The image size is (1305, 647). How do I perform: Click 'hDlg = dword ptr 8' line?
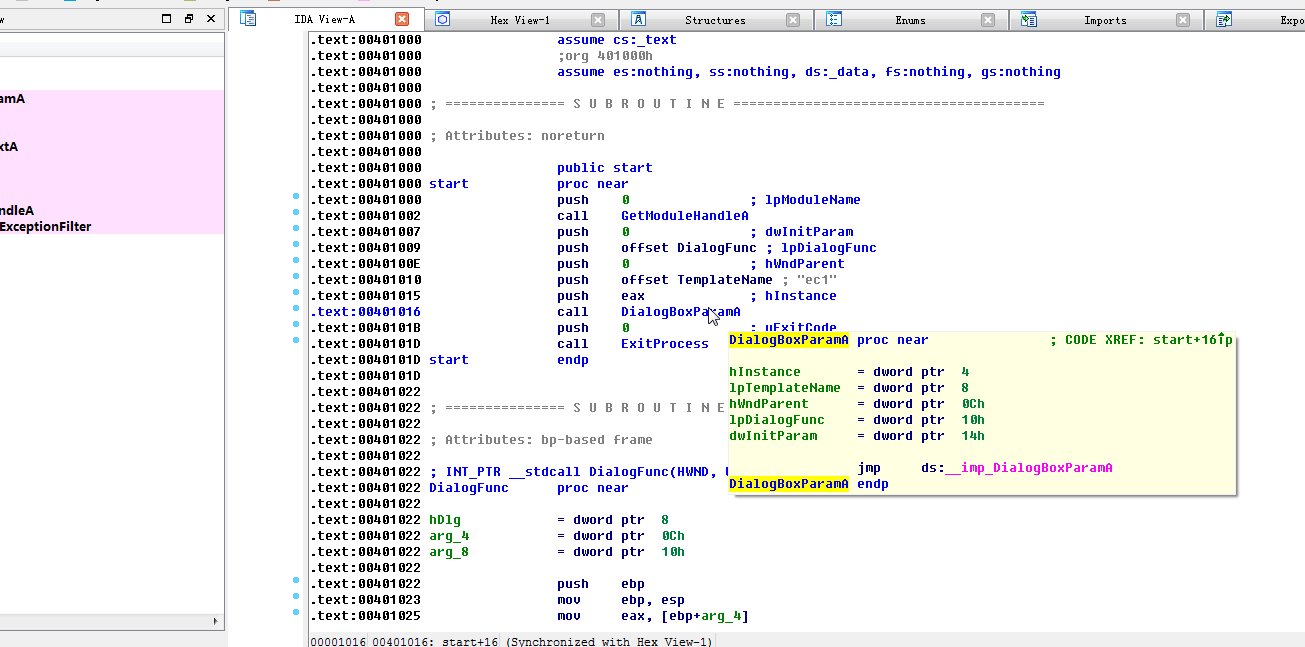(549, 520)
